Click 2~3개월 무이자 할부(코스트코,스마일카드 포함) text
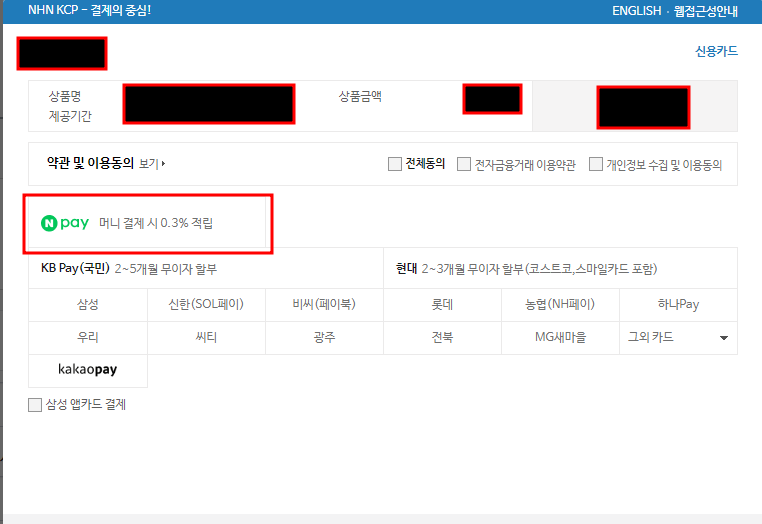Screen dimensions: 762x524 click(539, 269)
